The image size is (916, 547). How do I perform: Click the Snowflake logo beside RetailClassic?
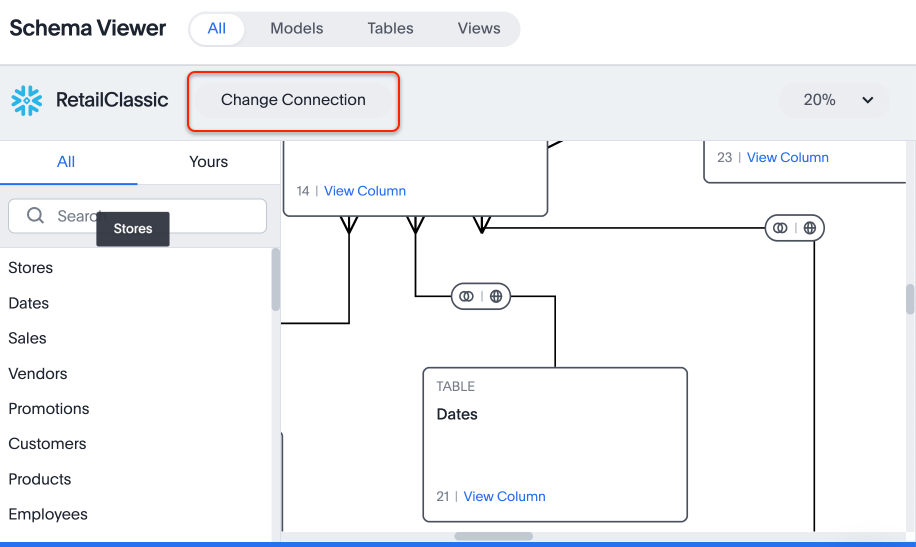[26, 100]
